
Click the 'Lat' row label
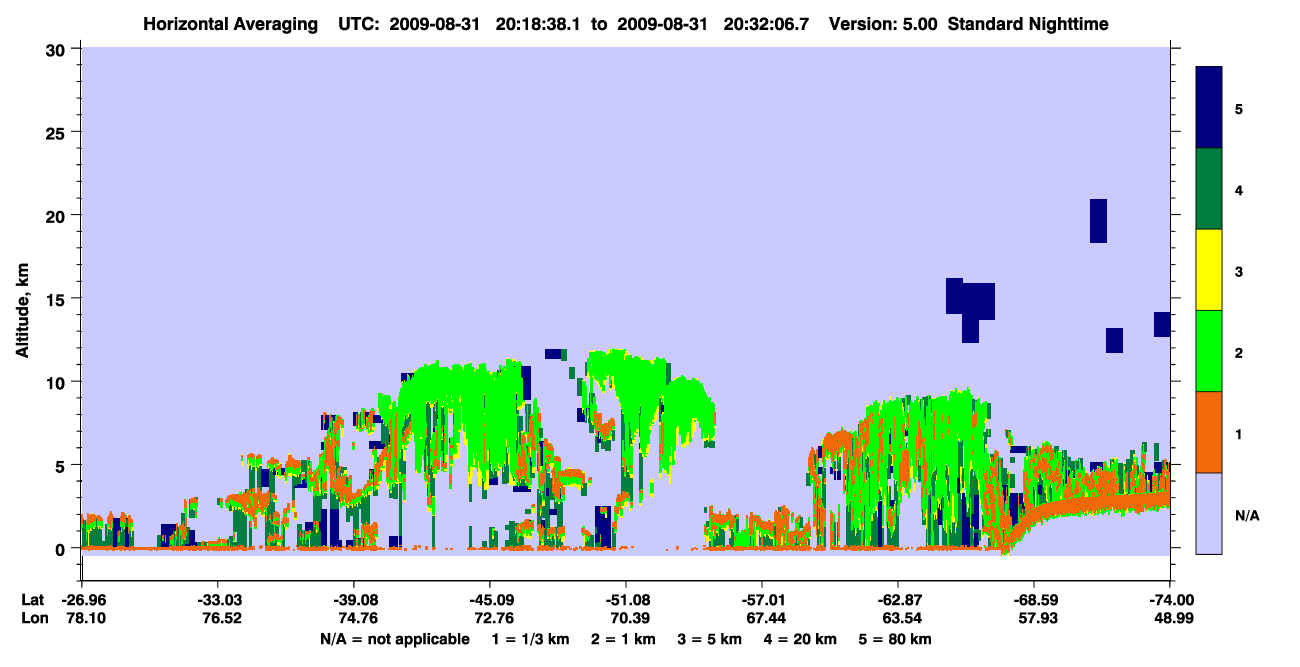tap(32, 600)
